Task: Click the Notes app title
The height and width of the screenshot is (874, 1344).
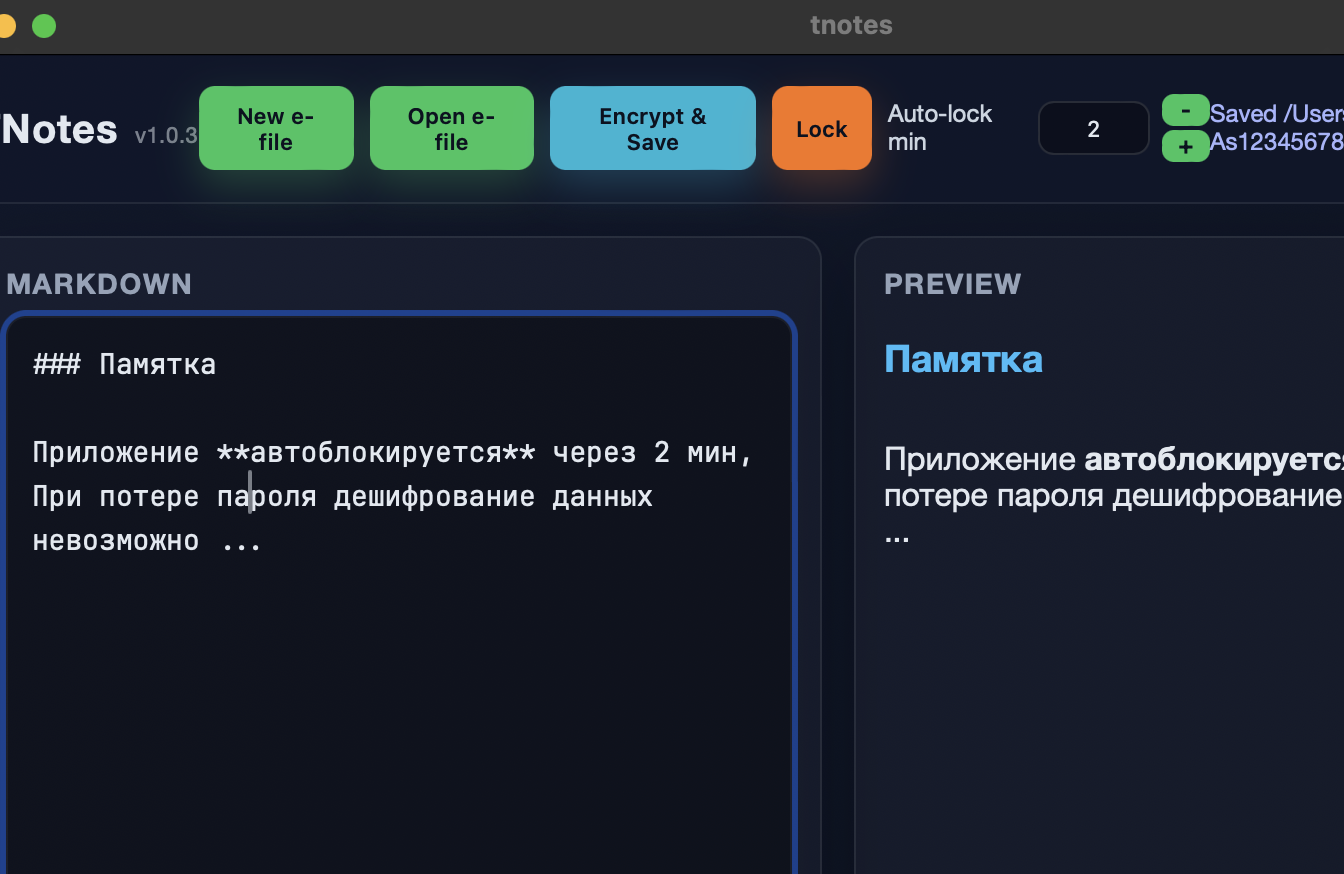Action: 59,129
